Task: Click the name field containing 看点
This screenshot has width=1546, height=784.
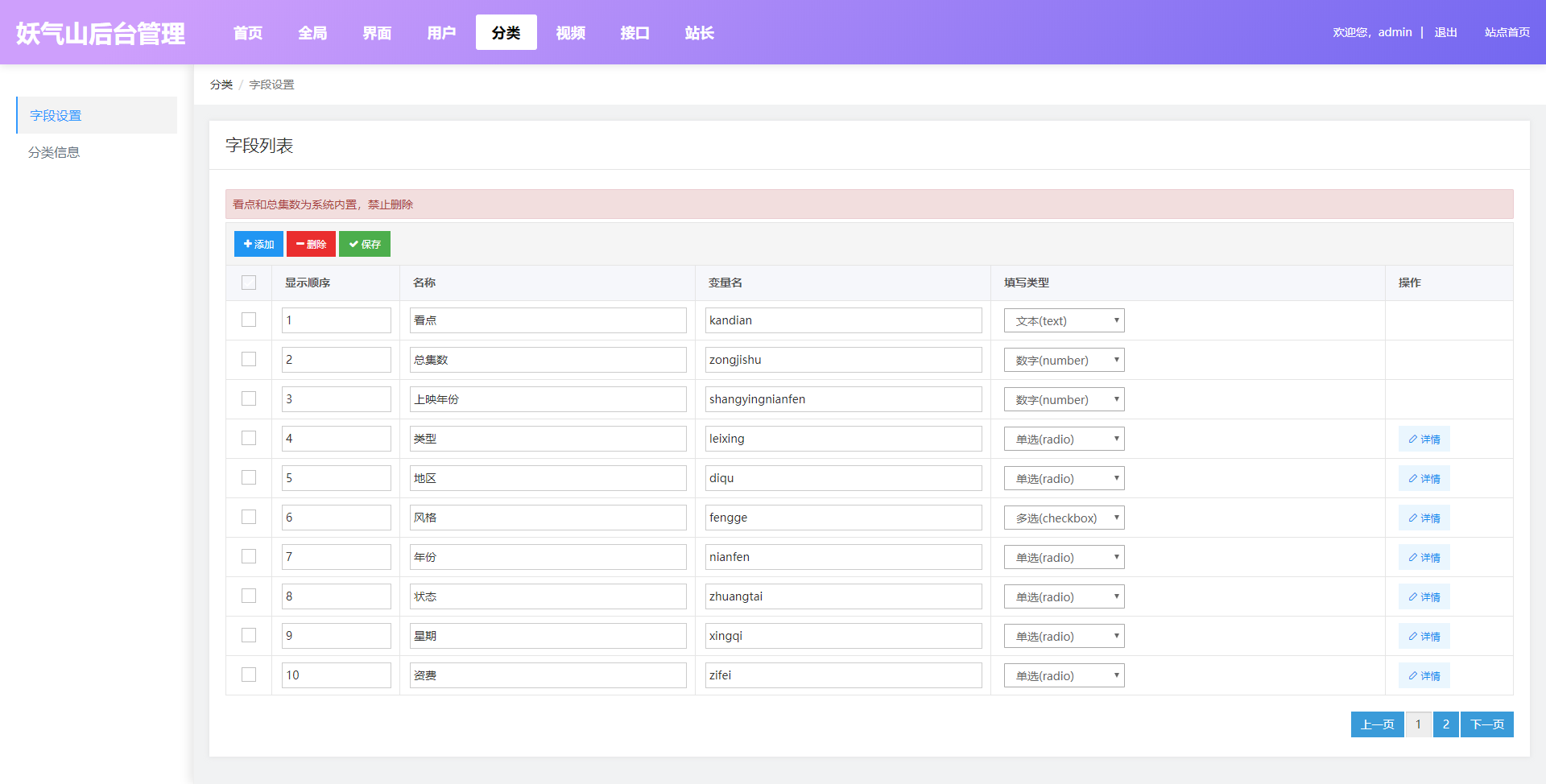Action: (x=548, y=320)
